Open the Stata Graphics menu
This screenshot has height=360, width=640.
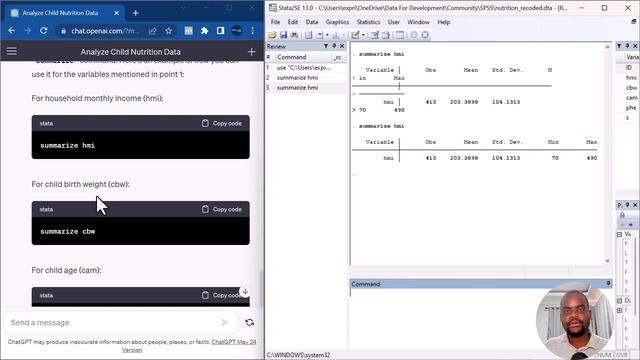tap(337, 22)
